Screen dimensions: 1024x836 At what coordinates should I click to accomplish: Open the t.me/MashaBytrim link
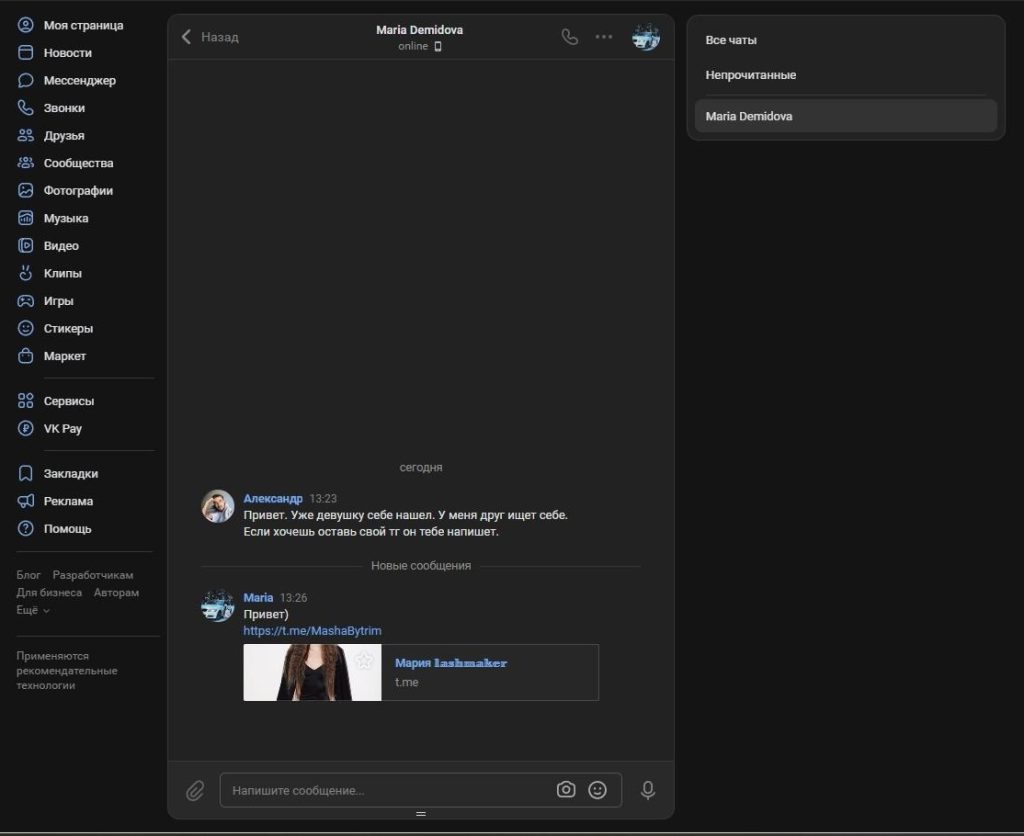pyautogui.click(x=312, y=631)
